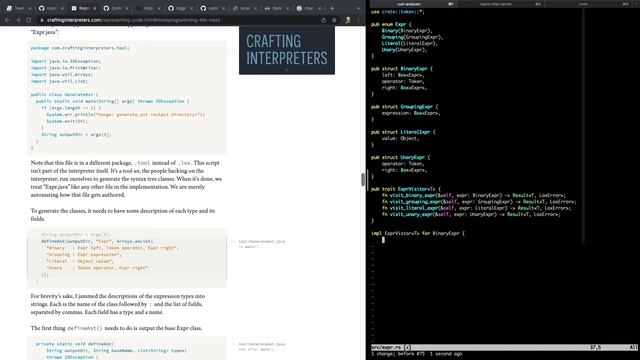Click the 'pub trait ExprVisitor<T> {' line

406,189
